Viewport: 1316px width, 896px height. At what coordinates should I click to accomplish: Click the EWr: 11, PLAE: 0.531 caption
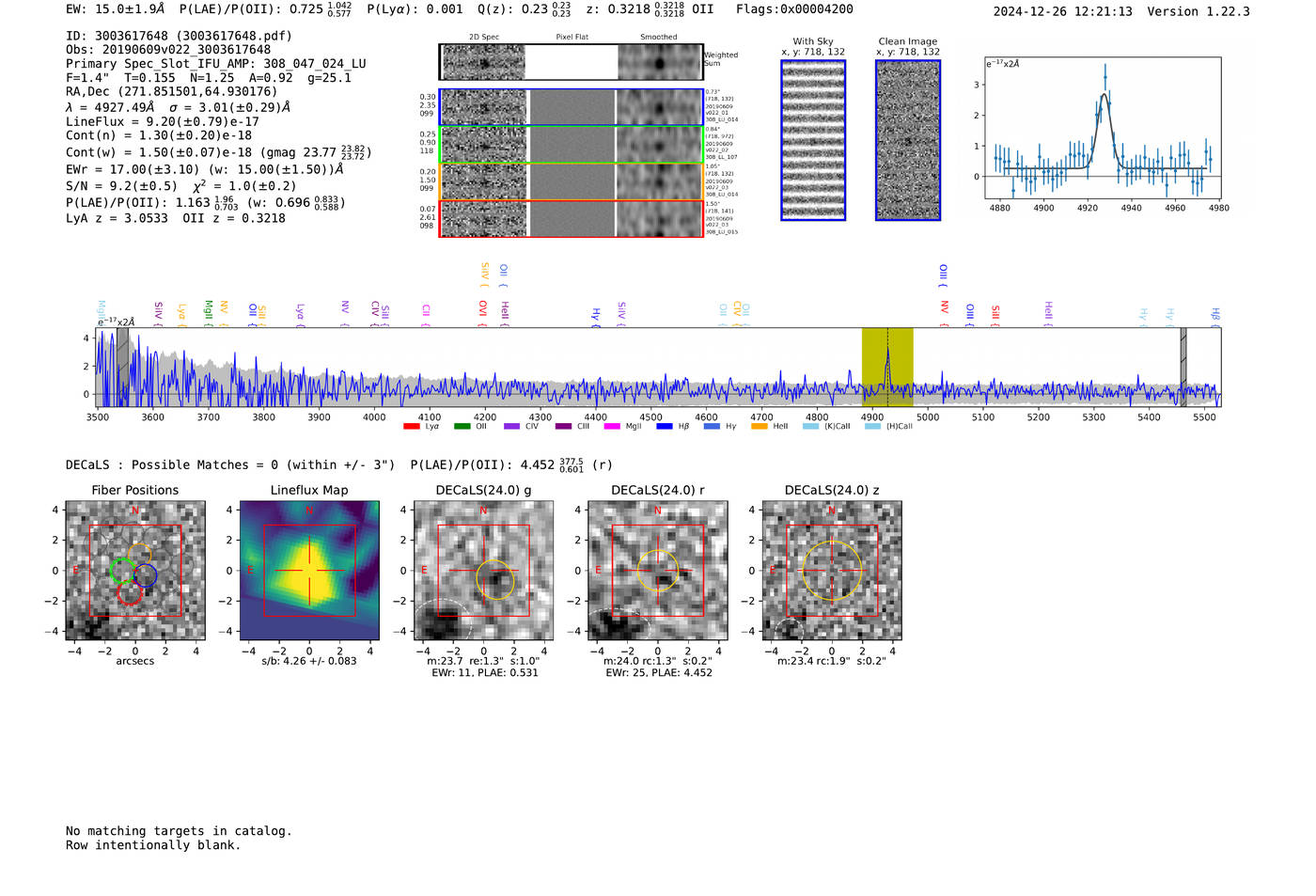pyautogui.click(x=485, y=673)
